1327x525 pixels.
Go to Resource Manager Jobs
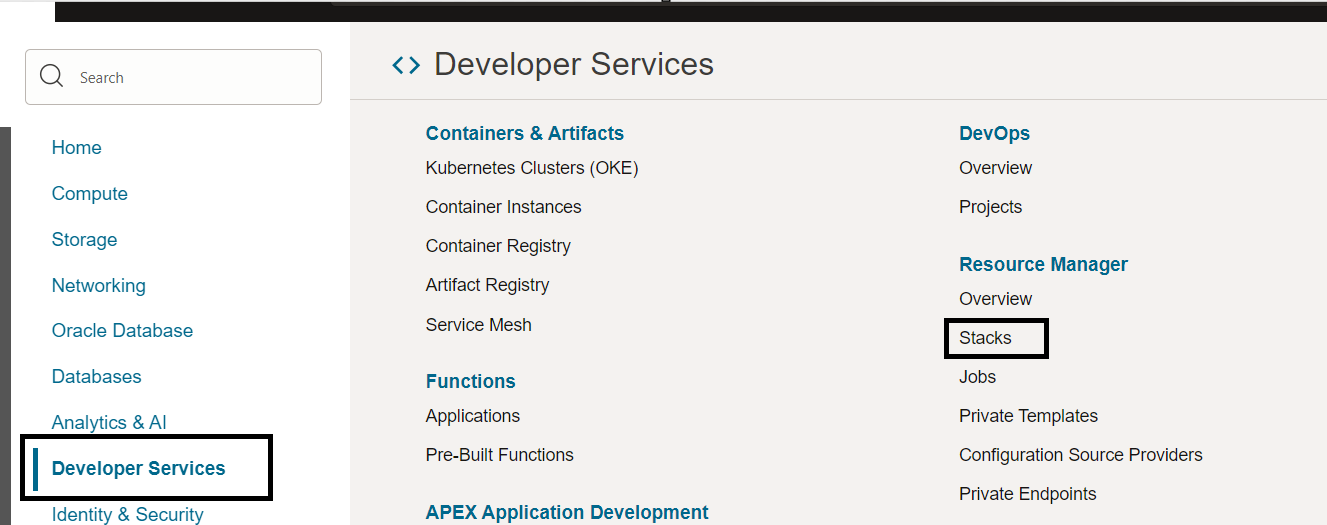[978, 377]
